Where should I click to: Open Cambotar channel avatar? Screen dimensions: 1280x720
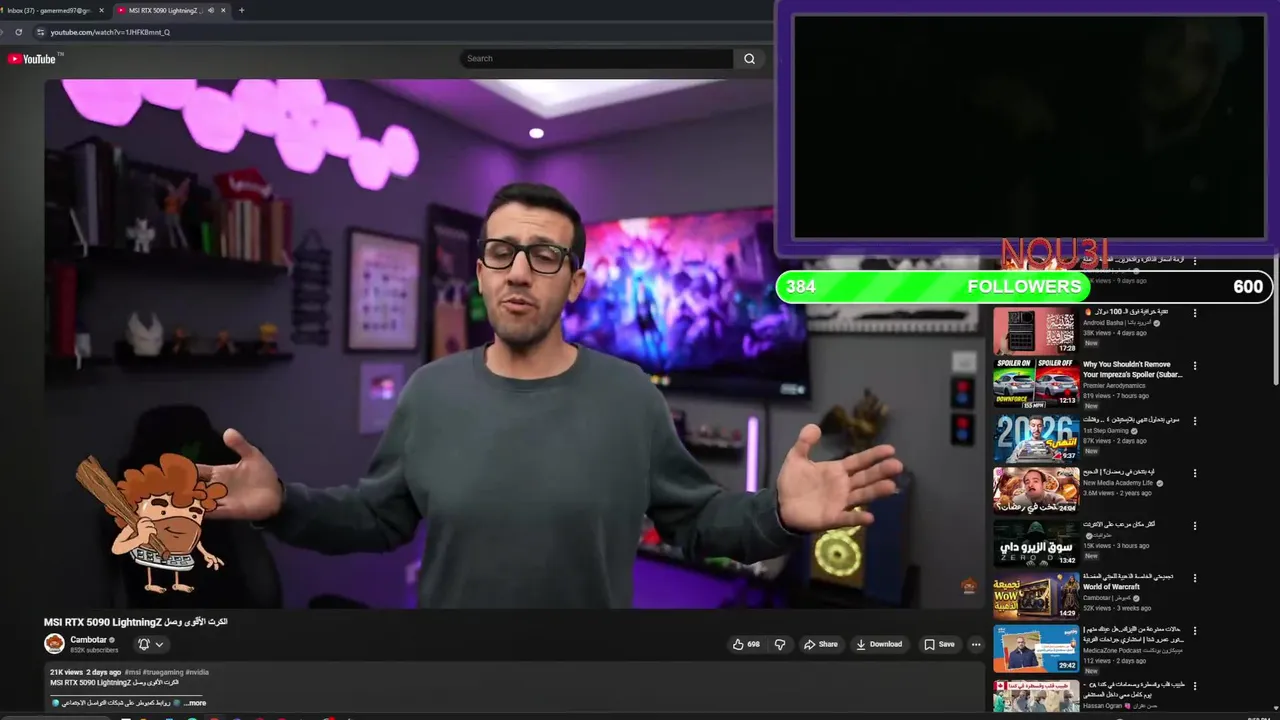(54, 644)
